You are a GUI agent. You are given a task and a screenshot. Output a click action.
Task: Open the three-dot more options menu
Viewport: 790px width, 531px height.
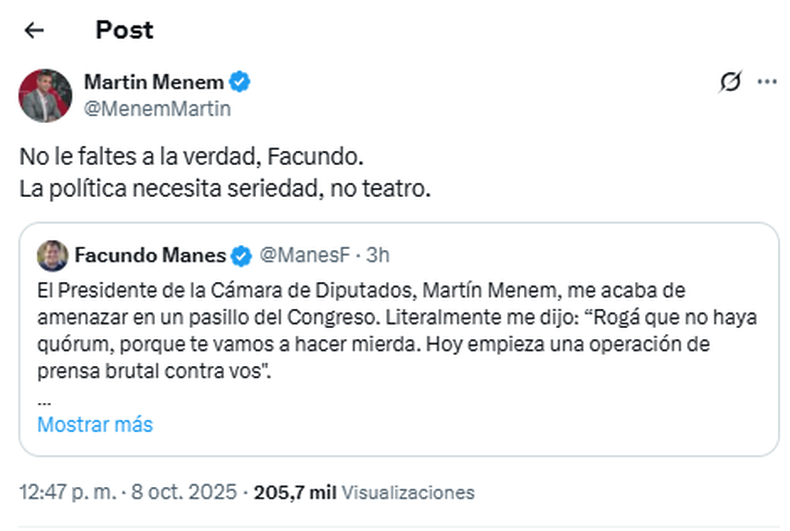[767, 82]
